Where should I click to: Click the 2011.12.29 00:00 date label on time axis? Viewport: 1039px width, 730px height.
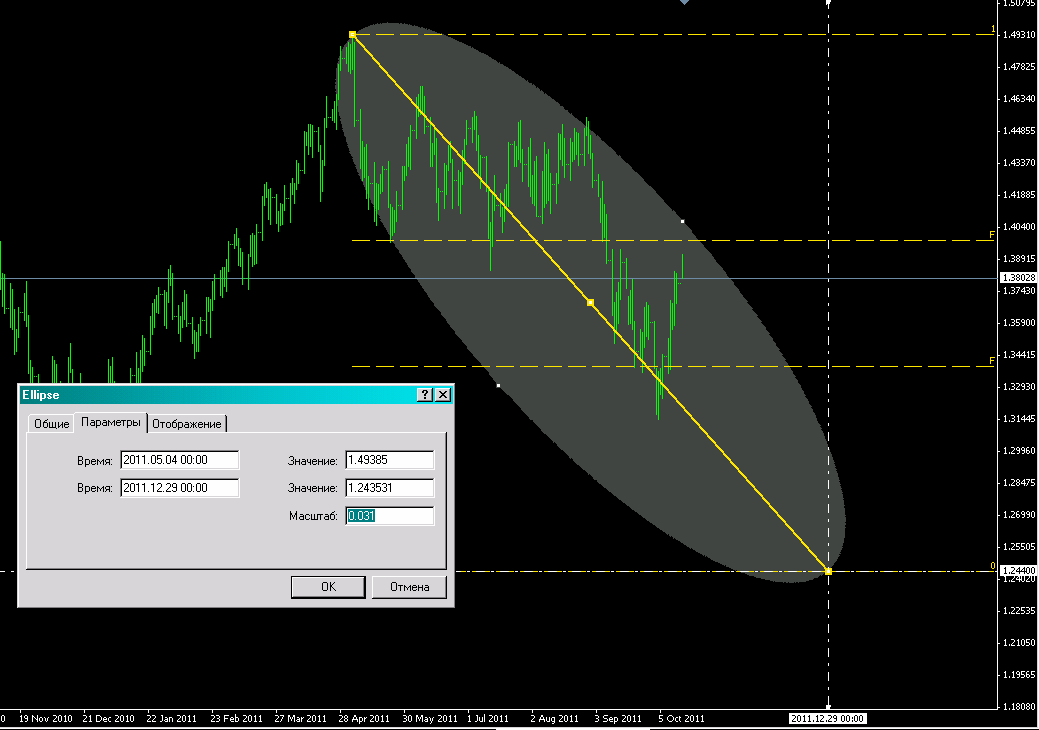[x=827, y=718]
